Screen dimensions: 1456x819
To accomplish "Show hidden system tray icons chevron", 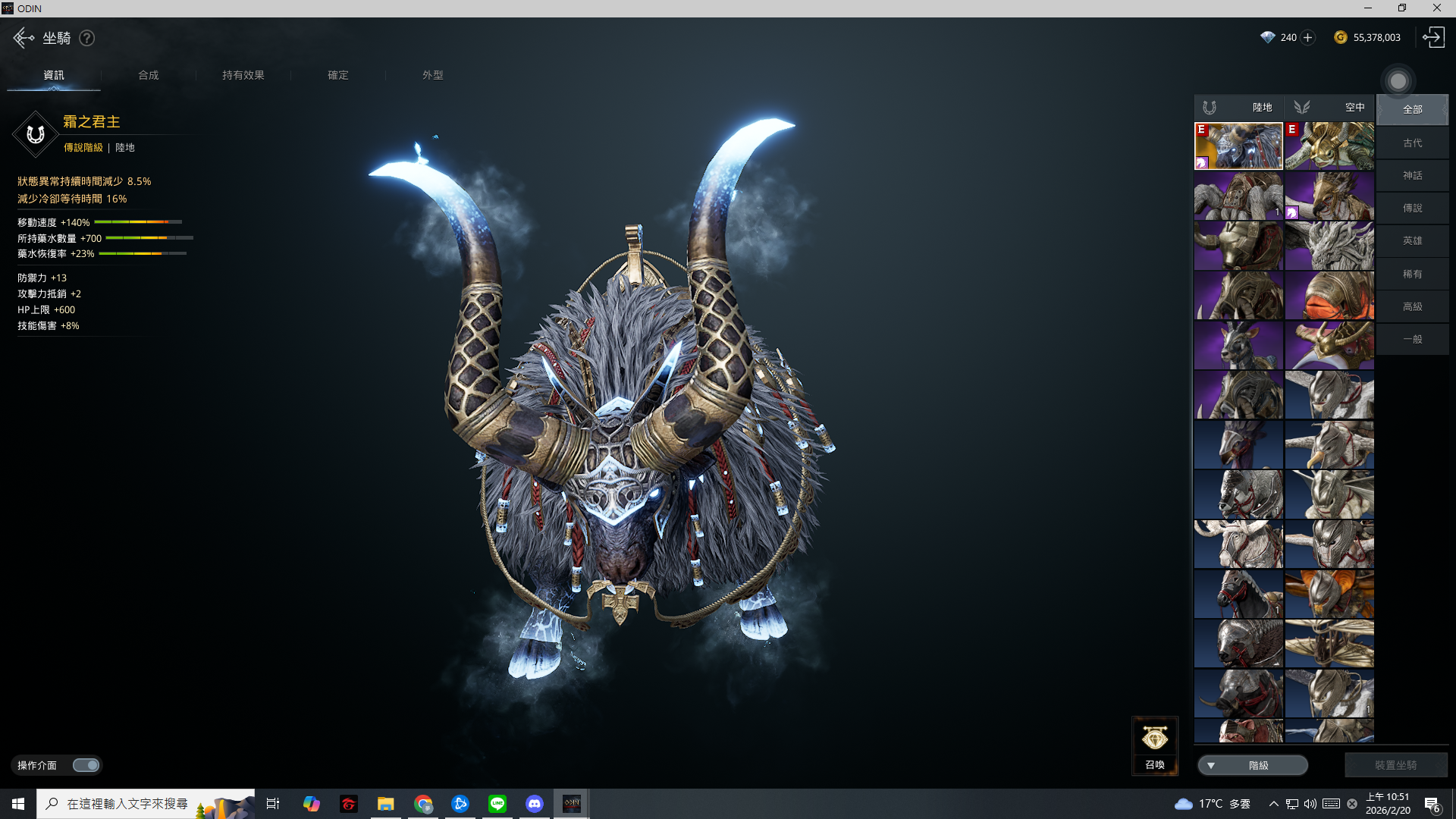I will (1273, 804).
